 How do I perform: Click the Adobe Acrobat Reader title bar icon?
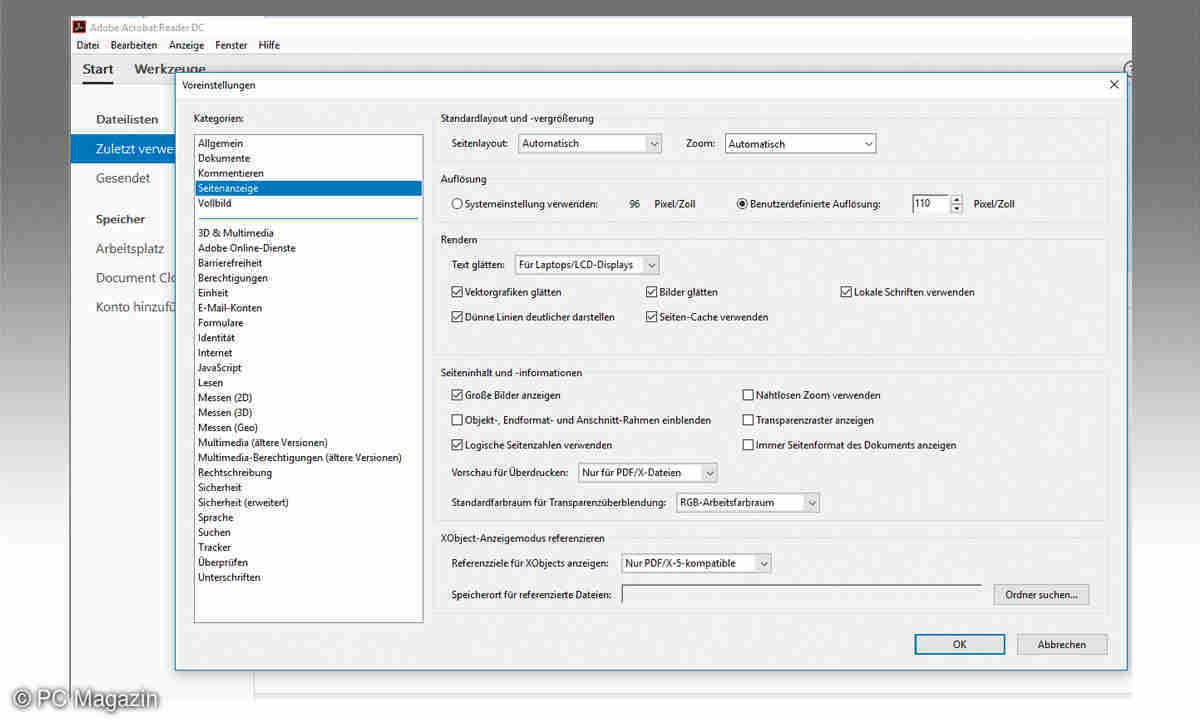coord(81,27)
